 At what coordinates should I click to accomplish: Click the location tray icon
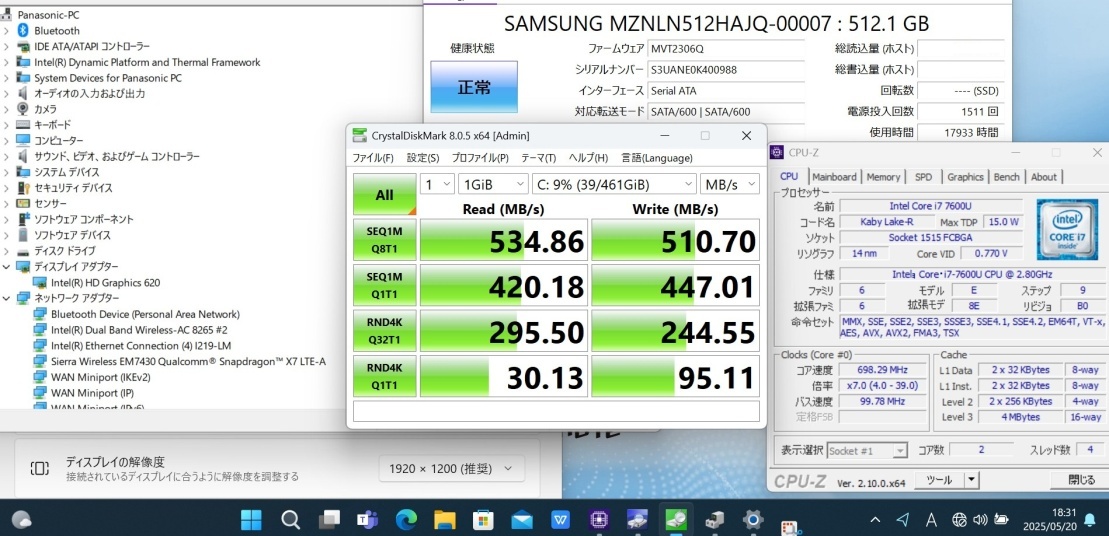(902, 520)
